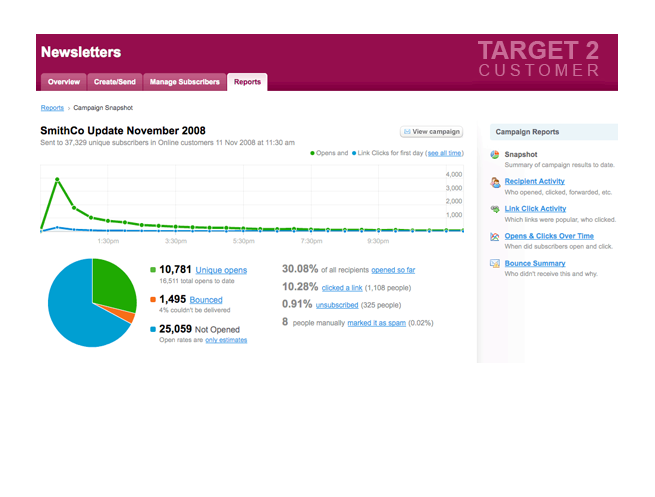Click the Recipient Activity person icon

coord(495,182)
